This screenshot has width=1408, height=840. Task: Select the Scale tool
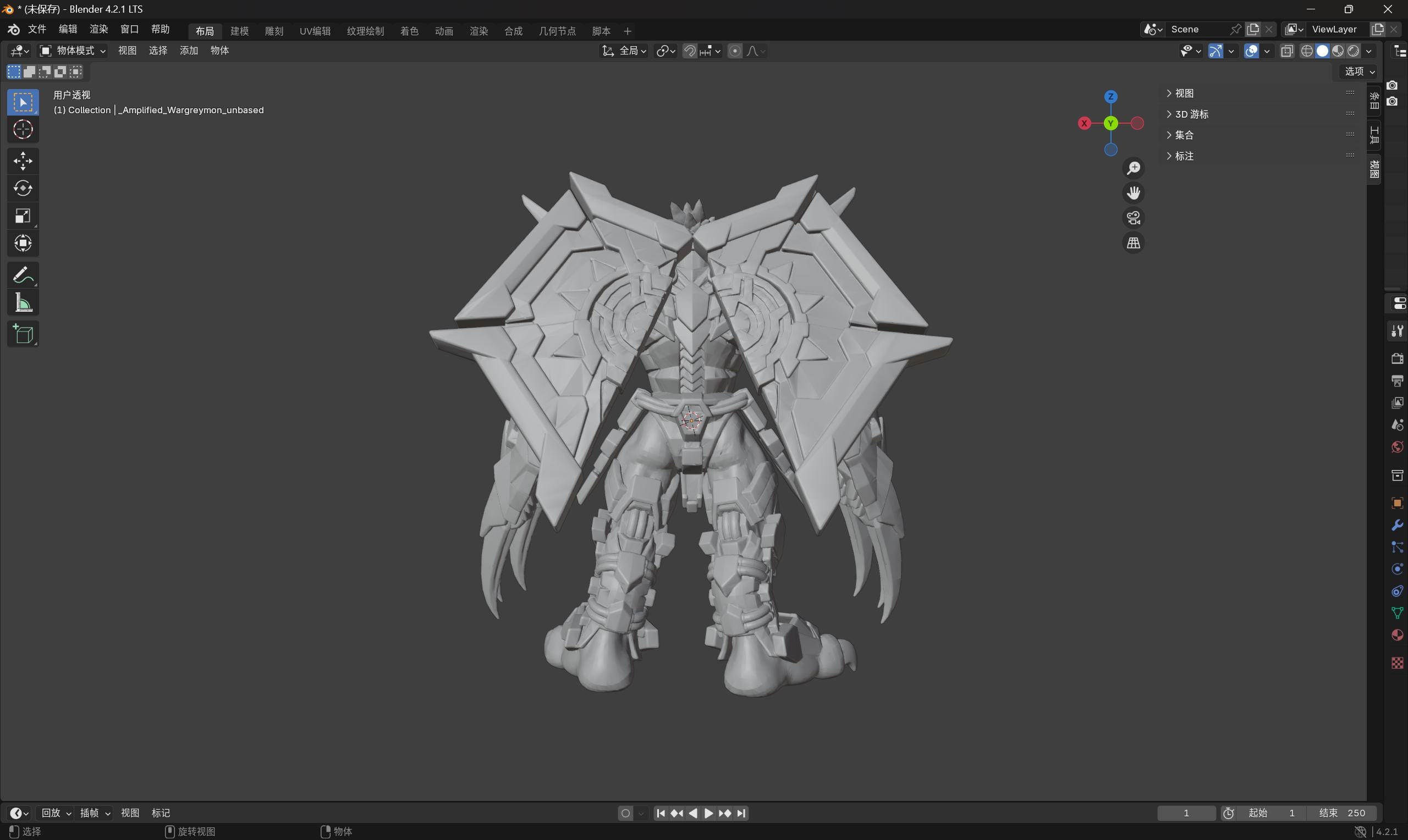23,215
